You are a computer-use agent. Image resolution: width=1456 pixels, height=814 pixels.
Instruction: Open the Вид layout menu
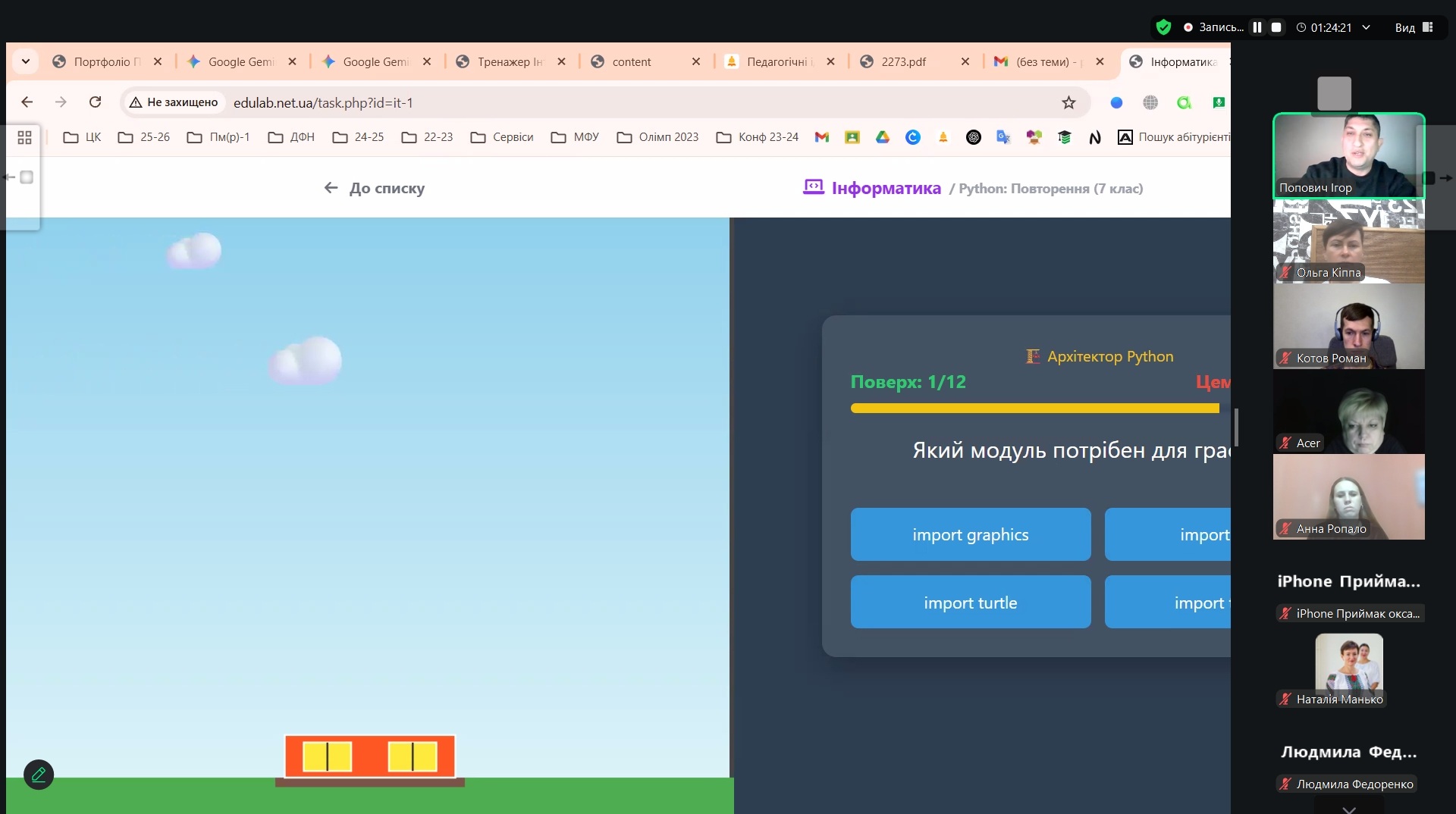tap(1413, 27)
